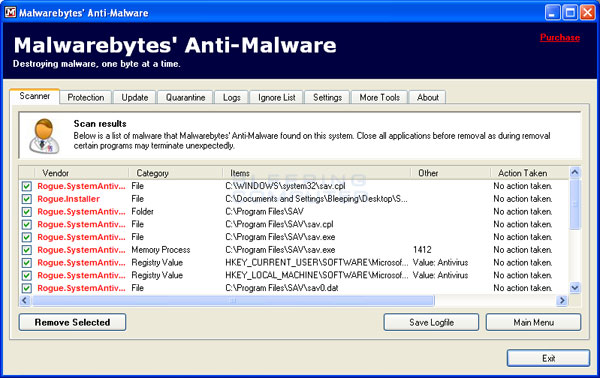Toggle the C:\Program Files\SAV folder checkbox
The width and height of the screenshot is (600, 378).
pos(26,212)
